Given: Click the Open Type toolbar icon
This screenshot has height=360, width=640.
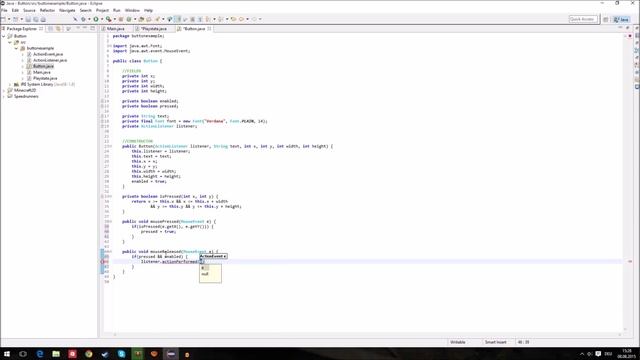Looking at the screenshot, I should pyautogui.click(x=141, y=19).
